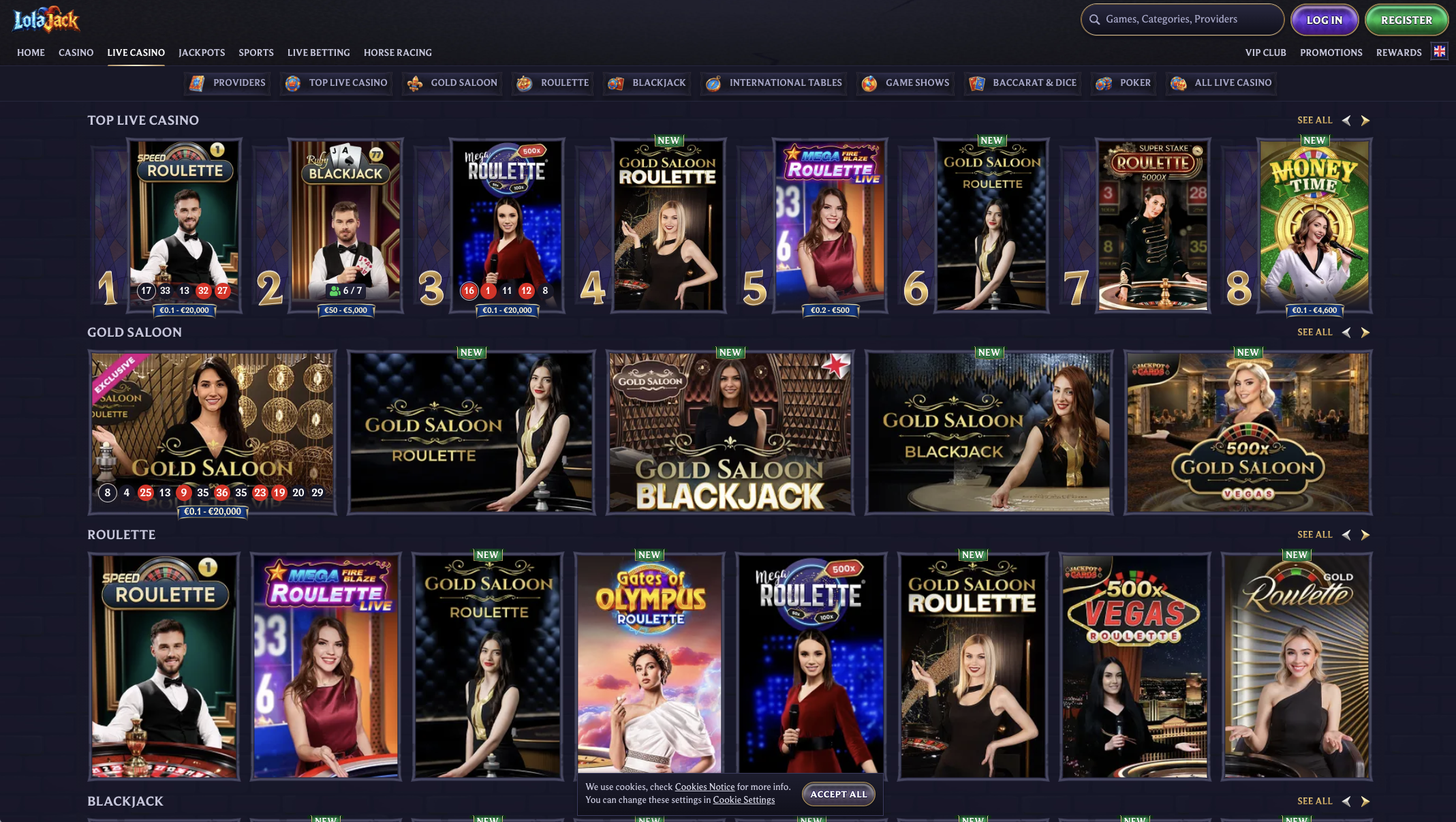
Task: Open the Money Time game show
Action: pyautogui.click(x=1314, y=225)
